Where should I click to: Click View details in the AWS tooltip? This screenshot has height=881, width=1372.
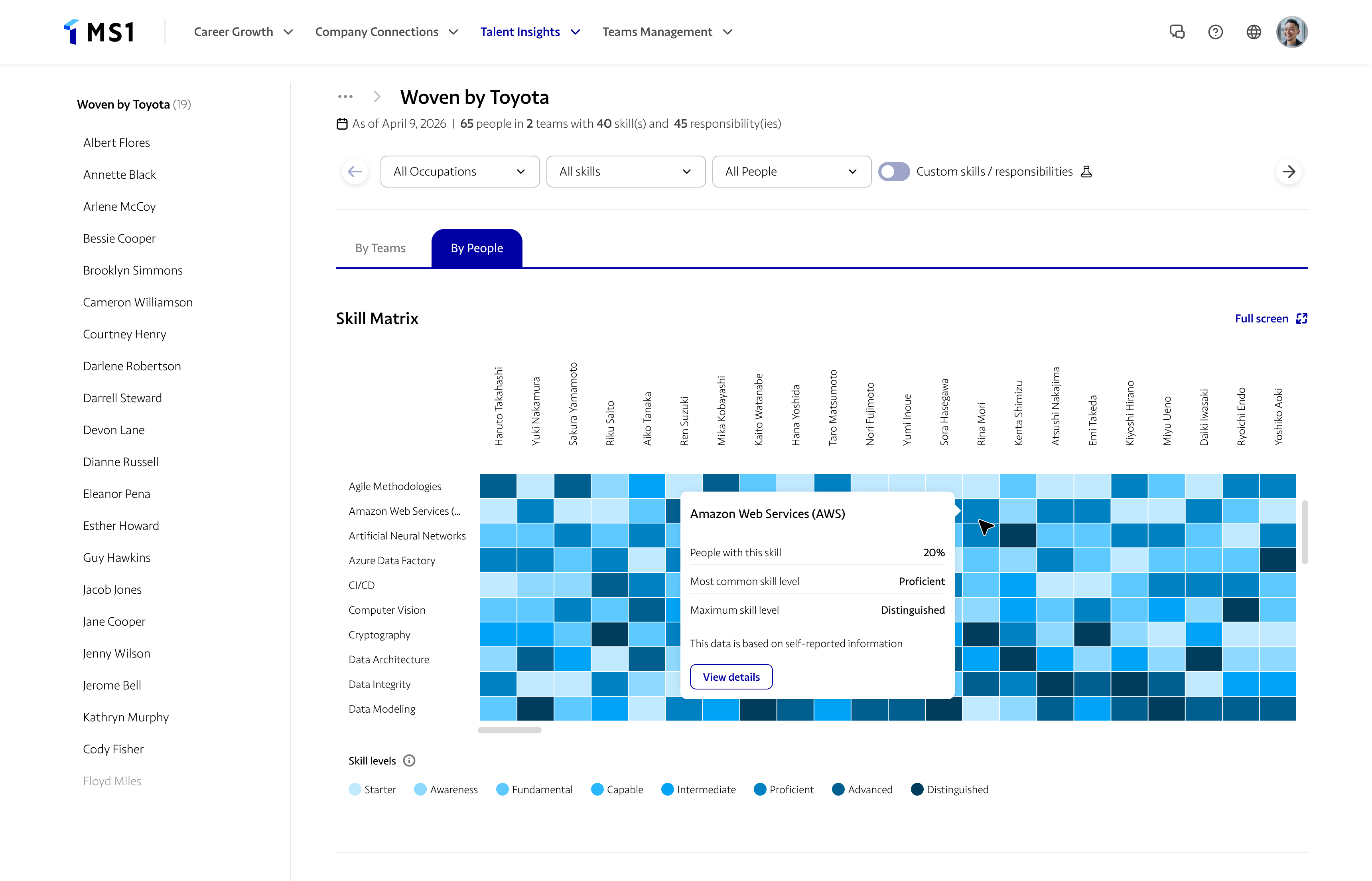click(731, 677)
